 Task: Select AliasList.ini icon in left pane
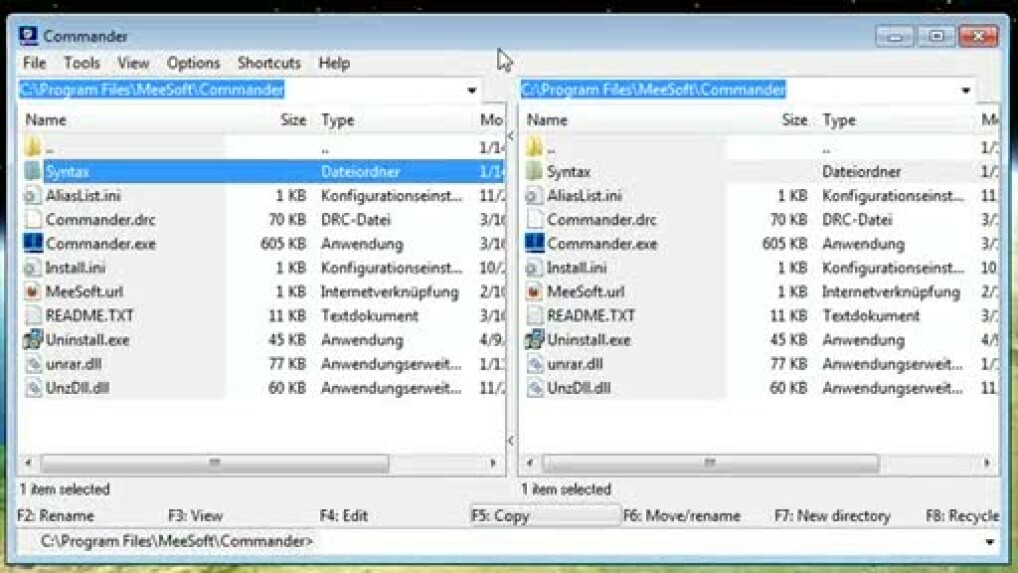(x=32, y=196)
